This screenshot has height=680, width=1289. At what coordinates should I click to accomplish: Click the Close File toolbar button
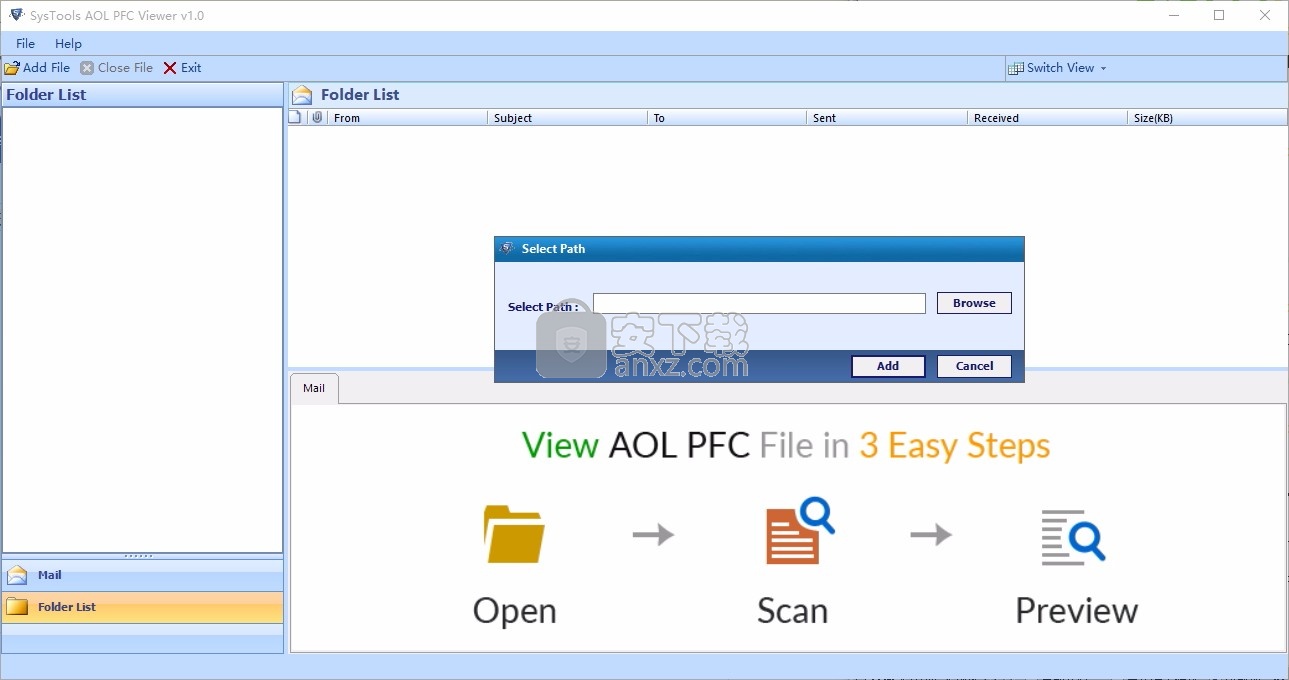(117, 68)
